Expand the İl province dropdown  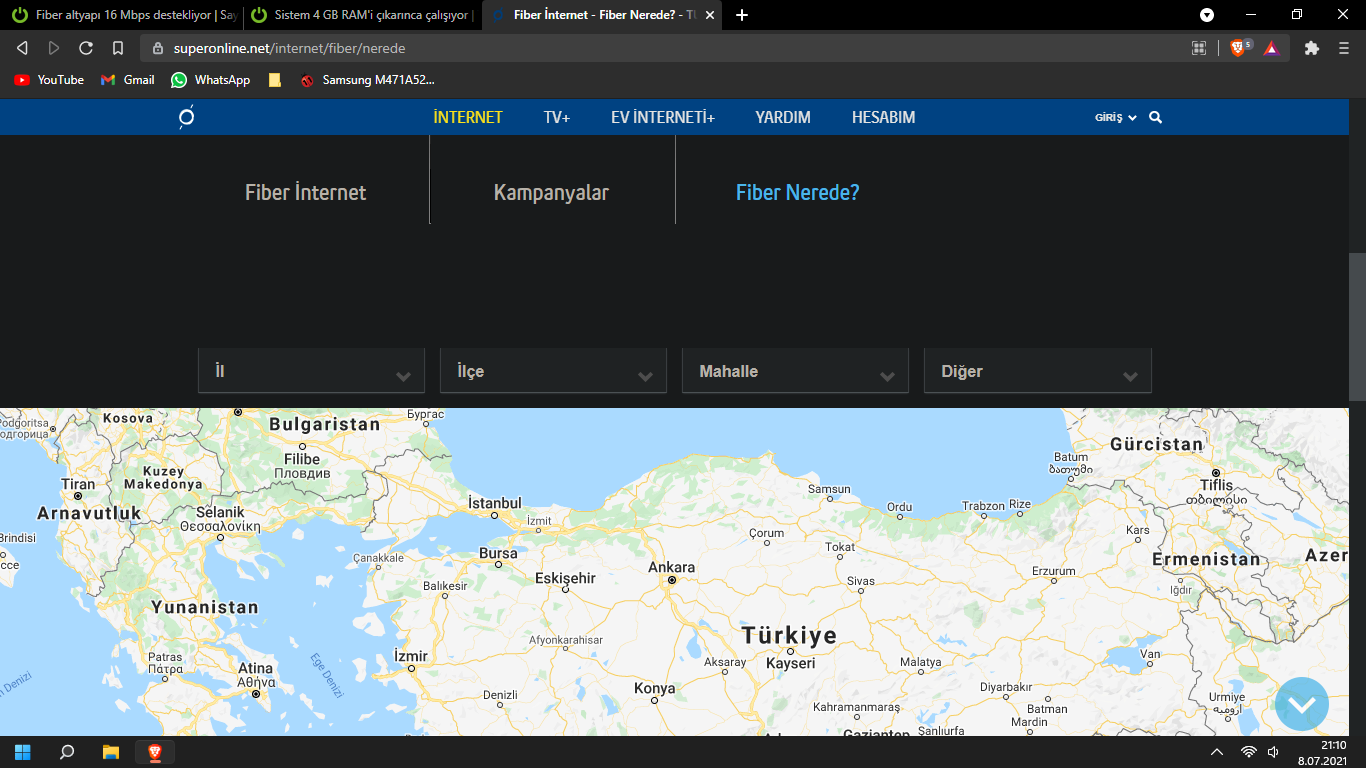(x=312, y=371)
